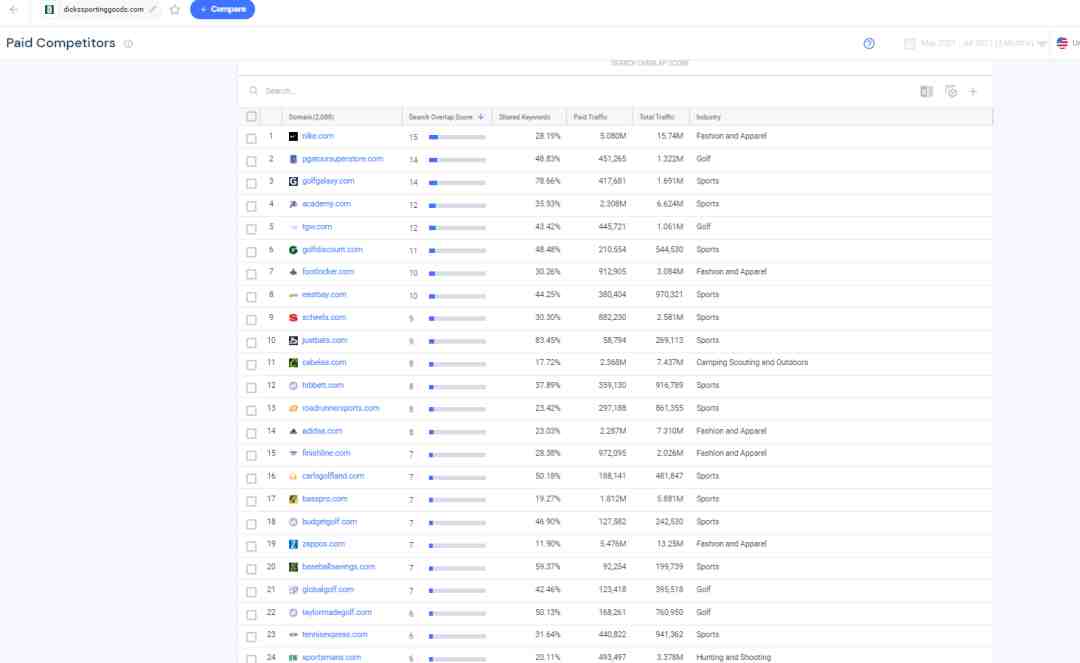Click the pencil edit icon beside dickssportinggoods.com
Image resolution: width=1080 pixels, height=663 pixels.
point(153,10)
